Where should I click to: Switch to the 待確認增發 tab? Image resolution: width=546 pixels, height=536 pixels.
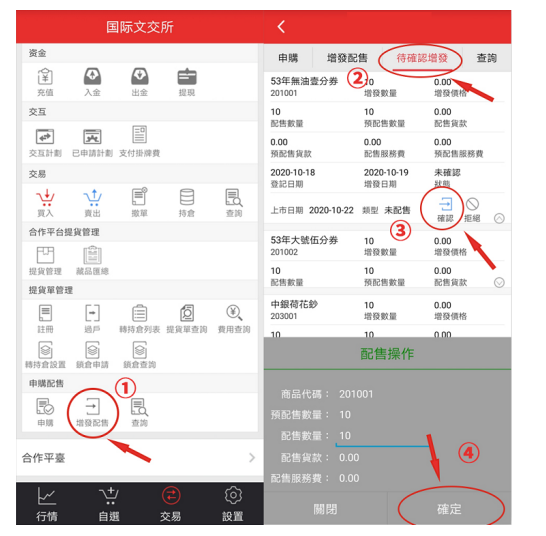click(422, 58)
